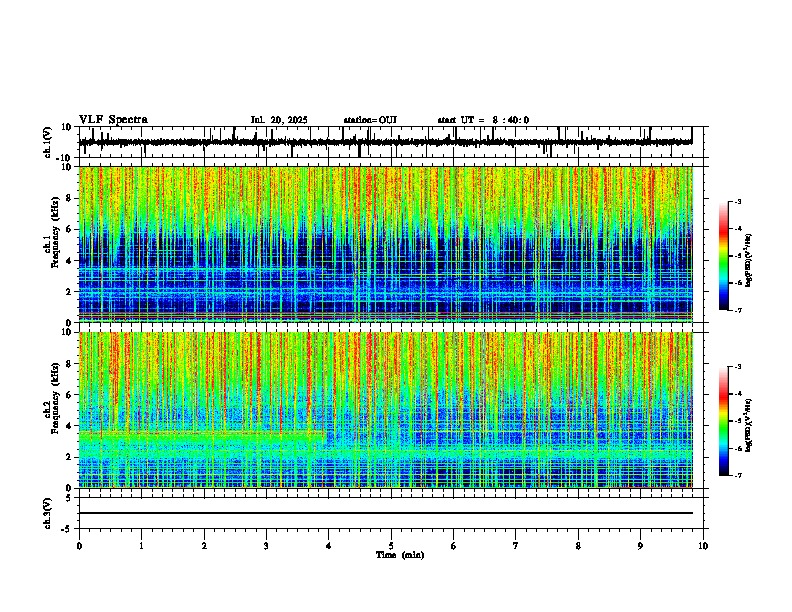The image size is (792, 612).
Task: Click the 'VLF Spectra' title text
Action: [x=113, y=120]
